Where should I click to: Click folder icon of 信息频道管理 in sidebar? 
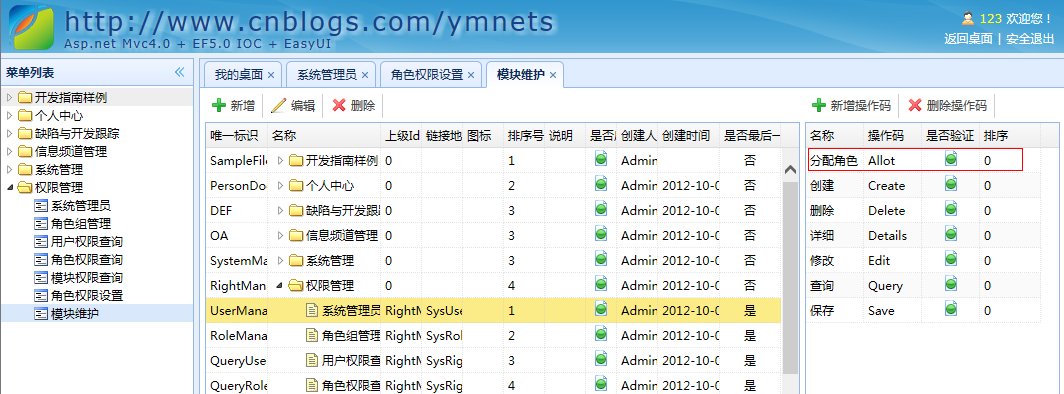click(x=25, y=151)
